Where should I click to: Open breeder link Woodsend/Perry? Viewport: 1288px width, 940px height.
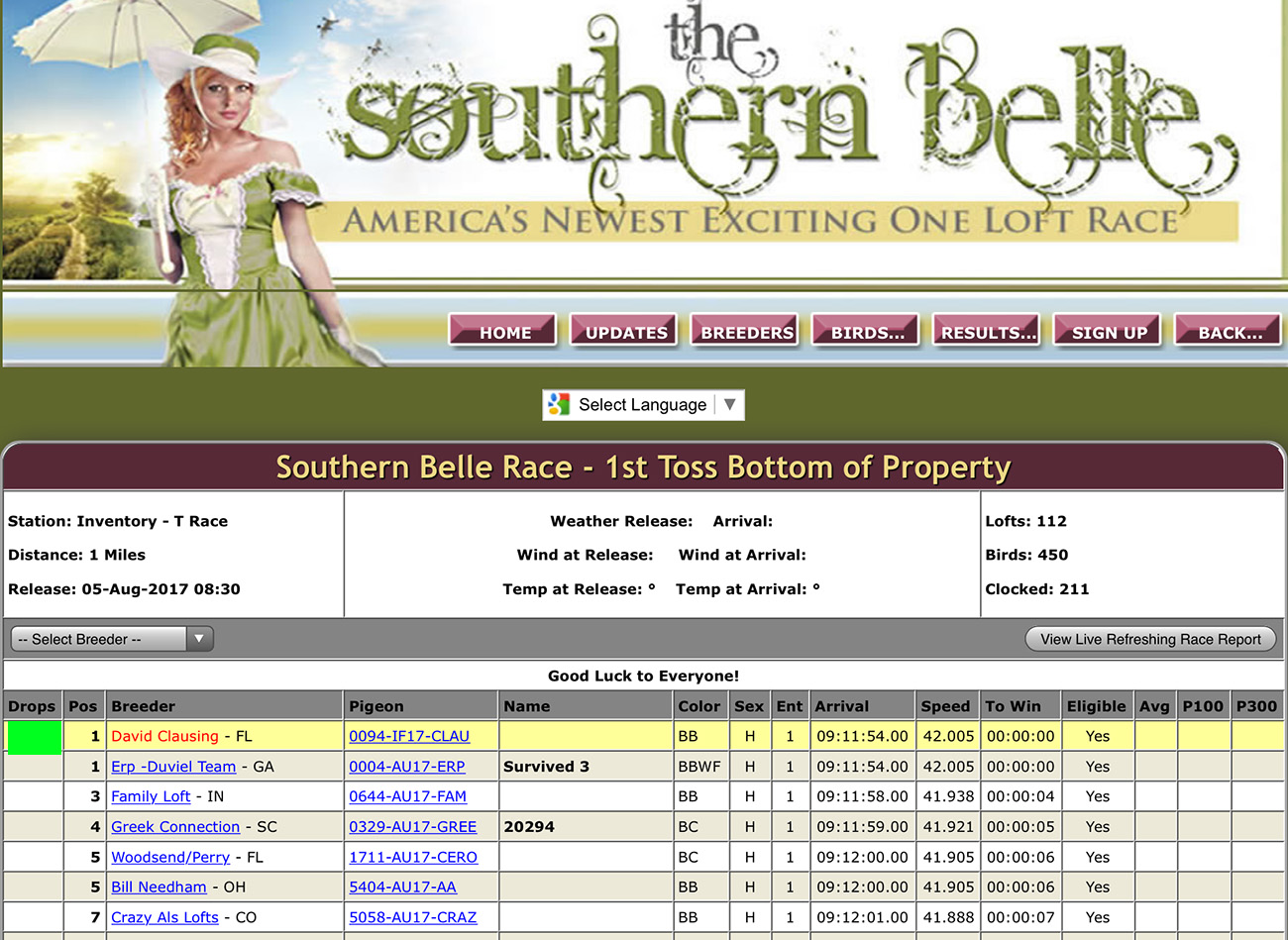point(170,858)
